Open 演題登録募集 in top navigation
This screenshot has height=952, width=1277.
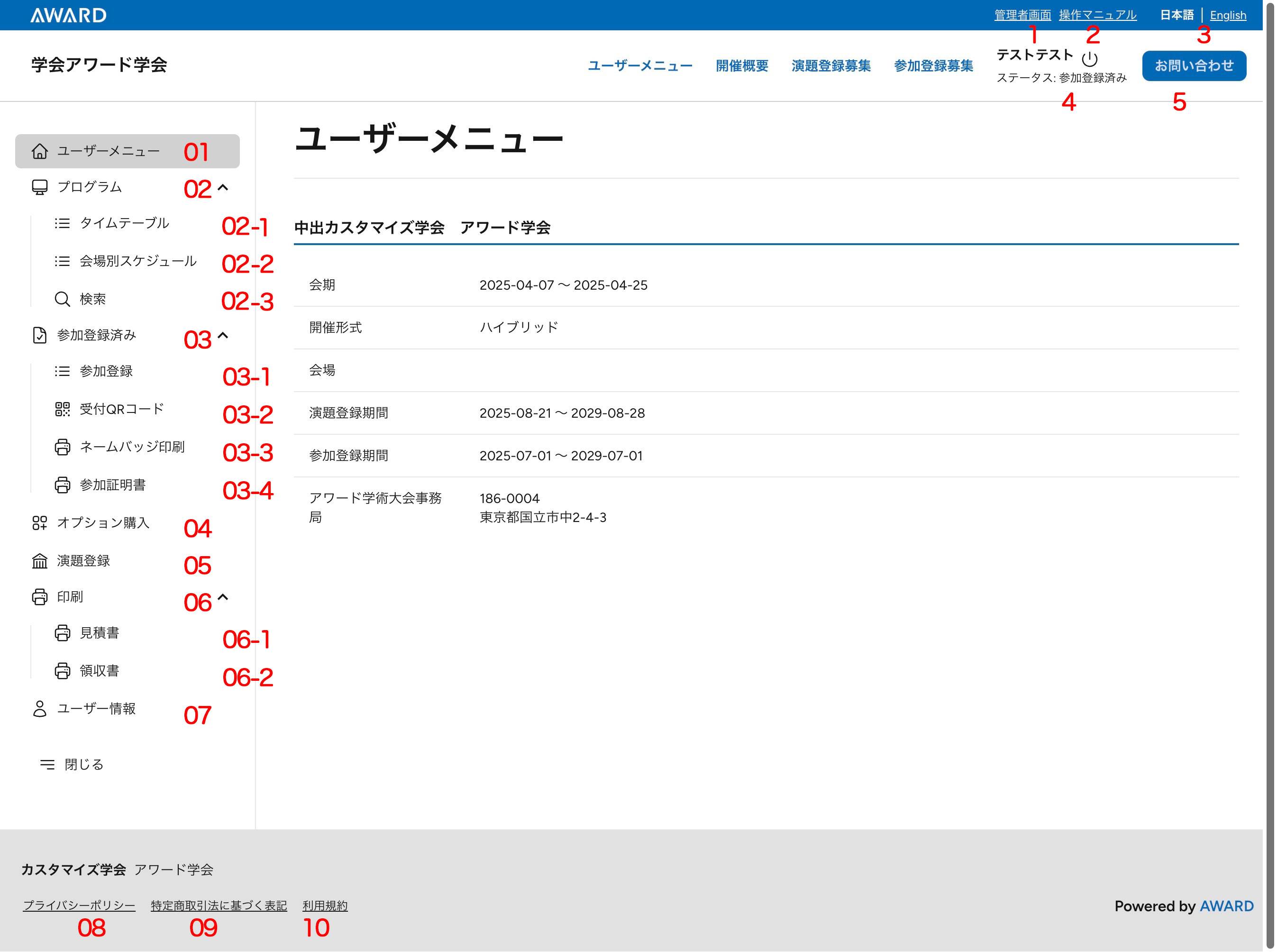tap(830, 66)
